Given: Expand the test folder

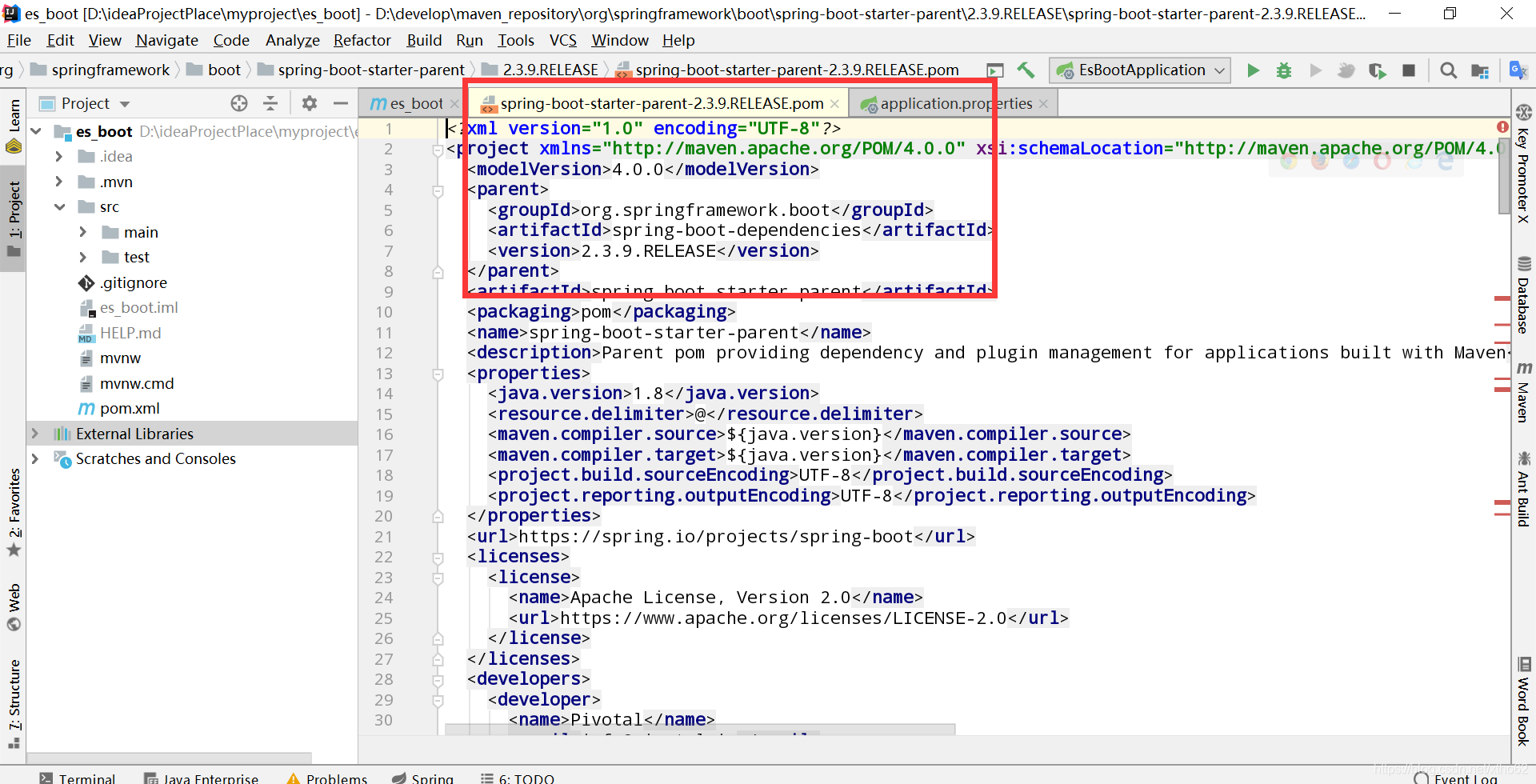Looking at the screenshot, I should [x=83, y=258].
